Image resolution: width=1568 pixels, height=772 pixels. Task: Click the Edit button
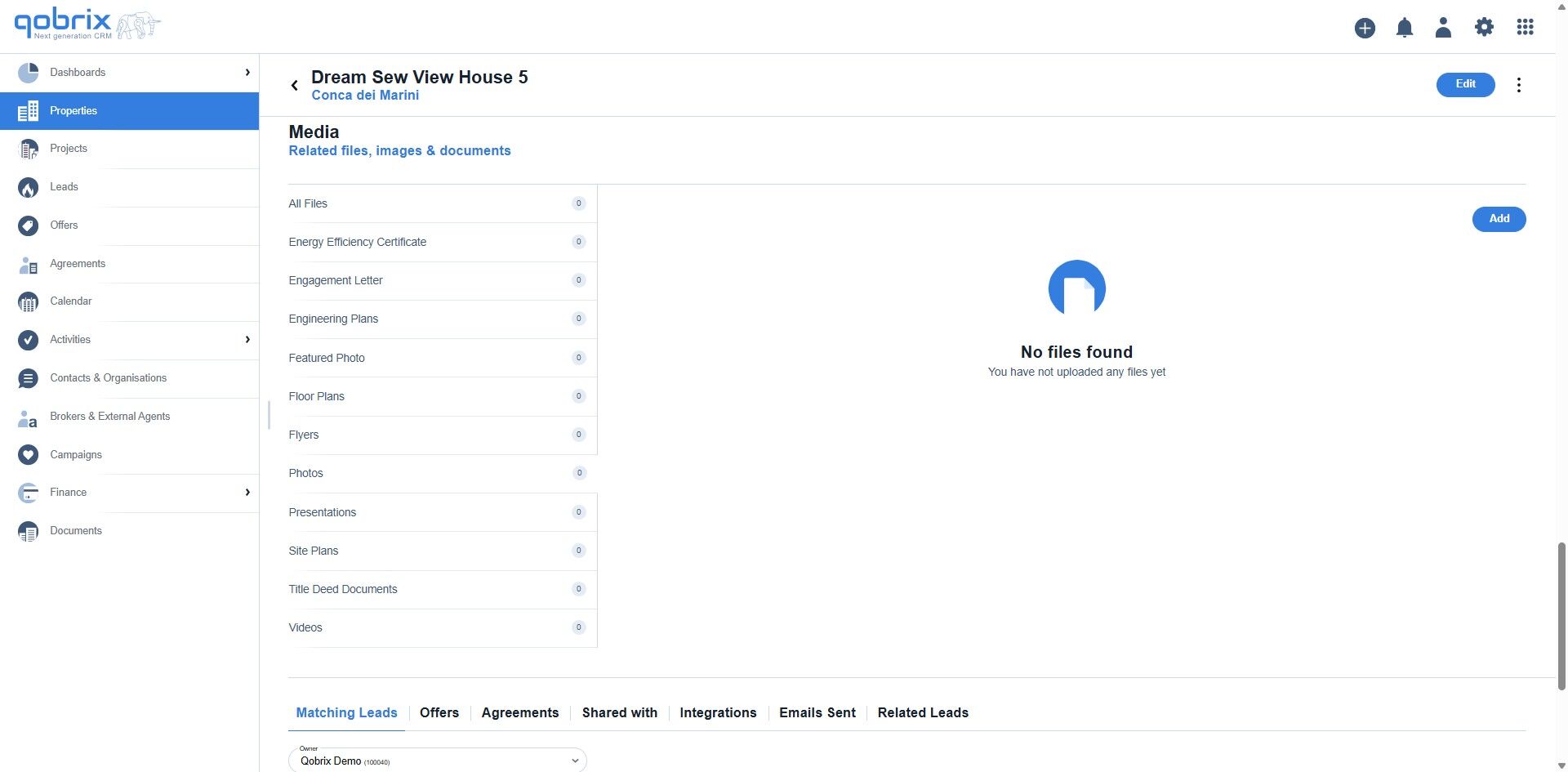[x=1465, y=84]
